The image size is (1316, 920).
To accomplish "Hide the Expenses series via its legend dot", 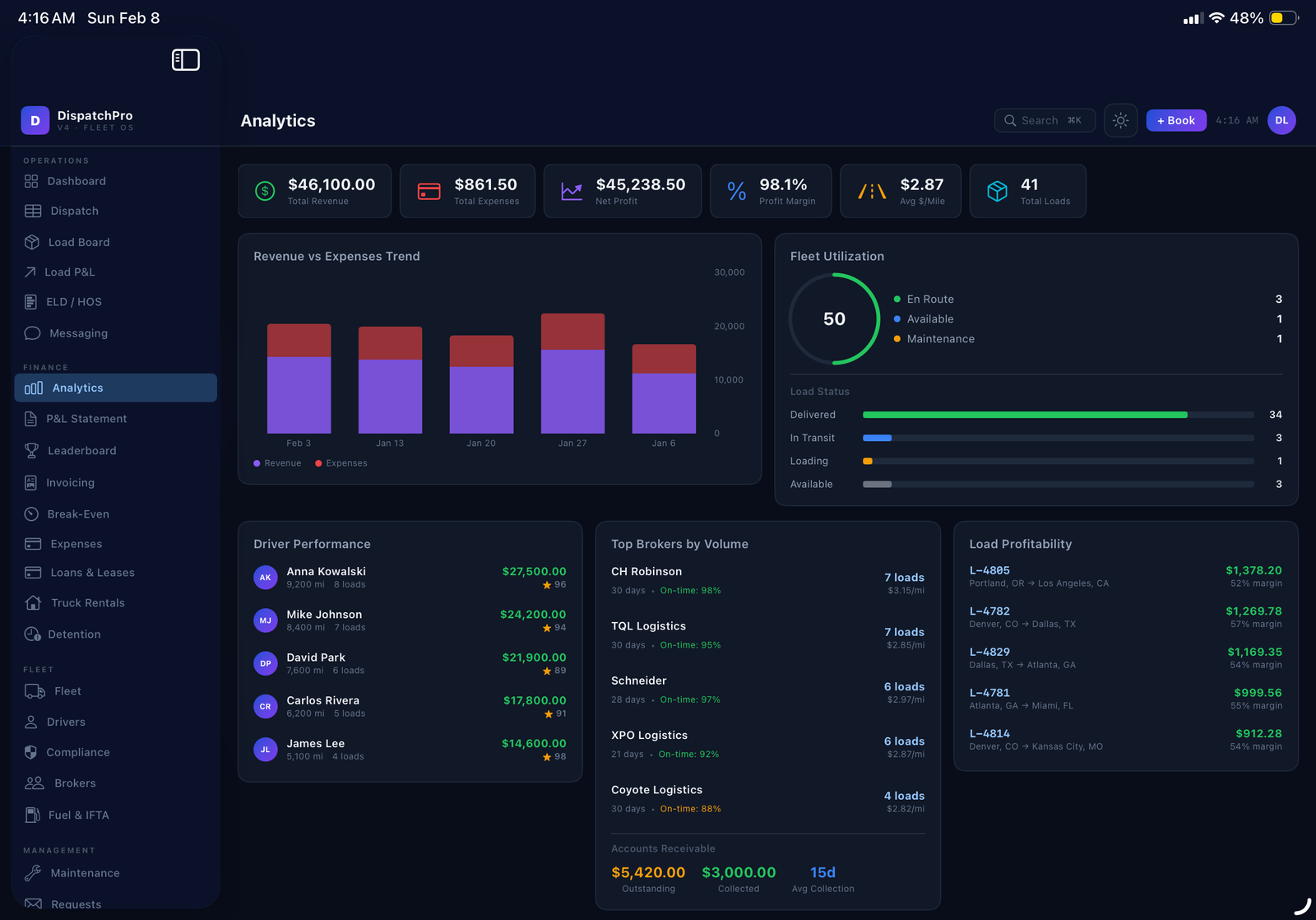I will click(319, 462).
